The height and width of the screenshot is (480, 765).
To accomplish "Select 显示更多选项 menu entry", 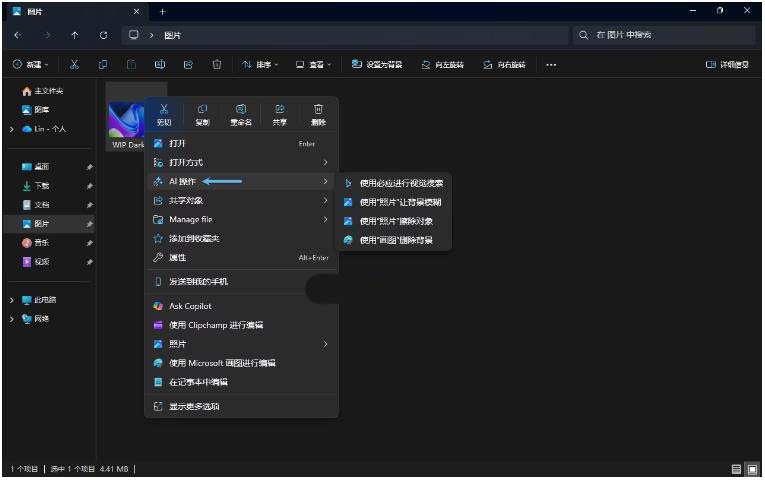I will click(x=242, y=406).
